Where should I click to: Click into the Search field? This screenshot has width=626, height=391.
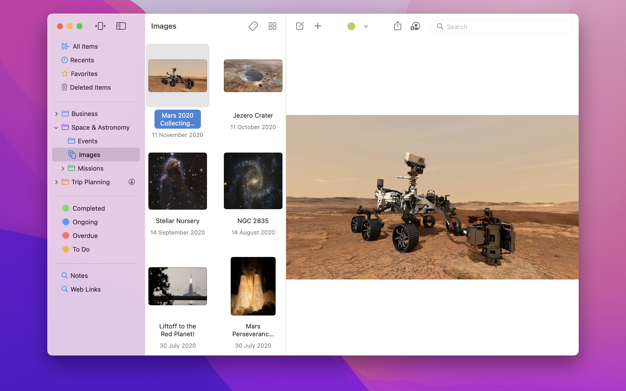tap(502, 26)
